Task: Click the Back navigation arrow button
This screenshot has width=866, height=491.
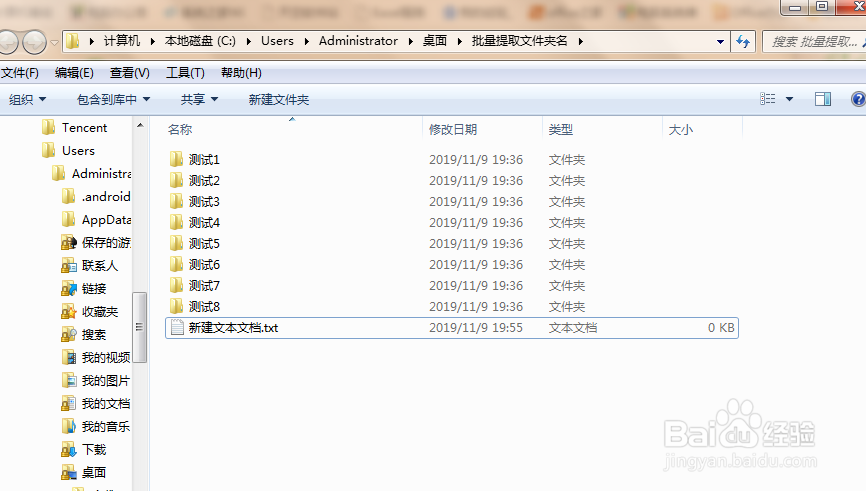Action: click(7, 42)
